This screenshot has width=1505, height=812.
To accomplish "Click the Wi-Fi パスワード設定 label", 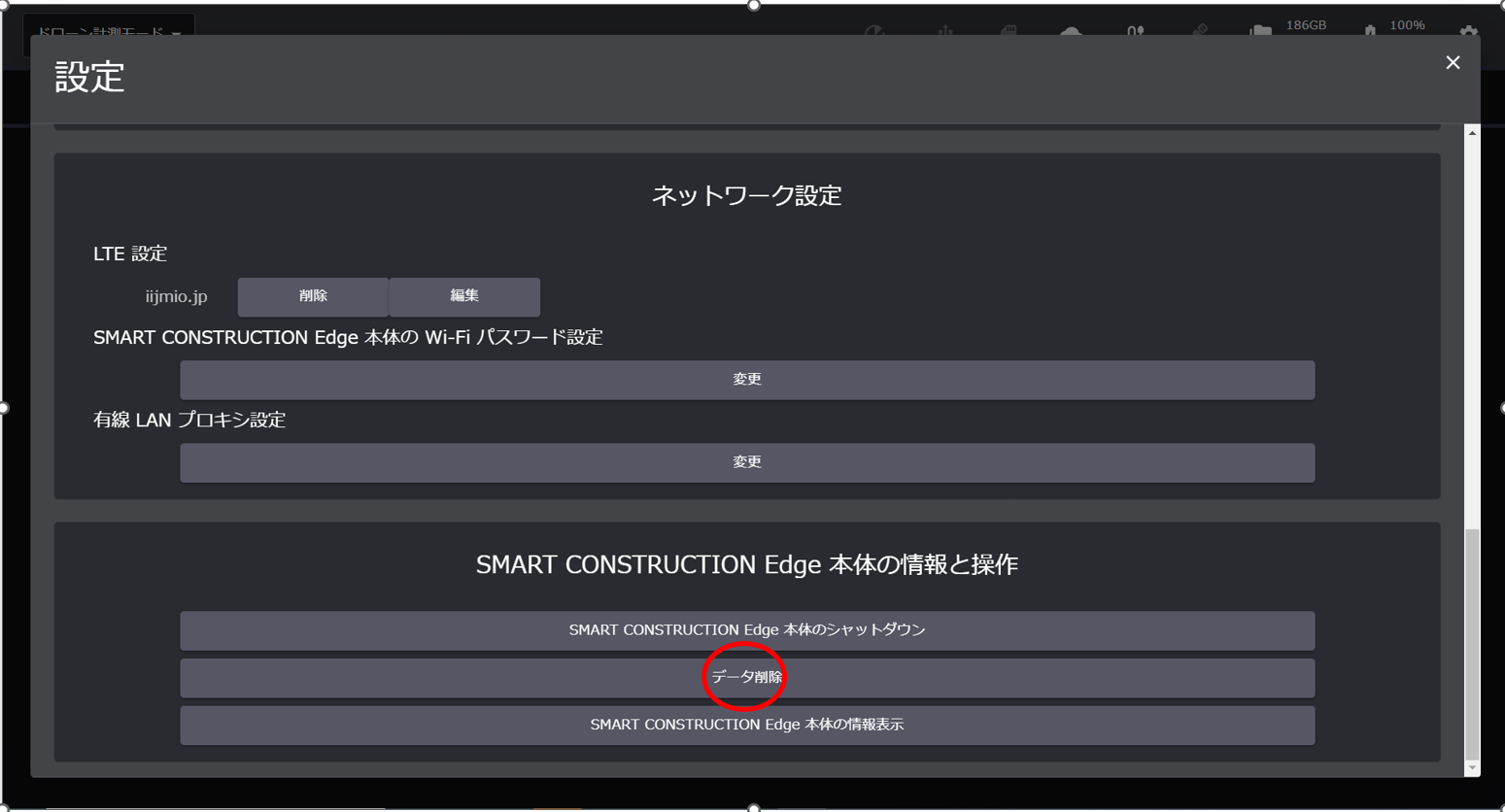I will tap(348, 337).
